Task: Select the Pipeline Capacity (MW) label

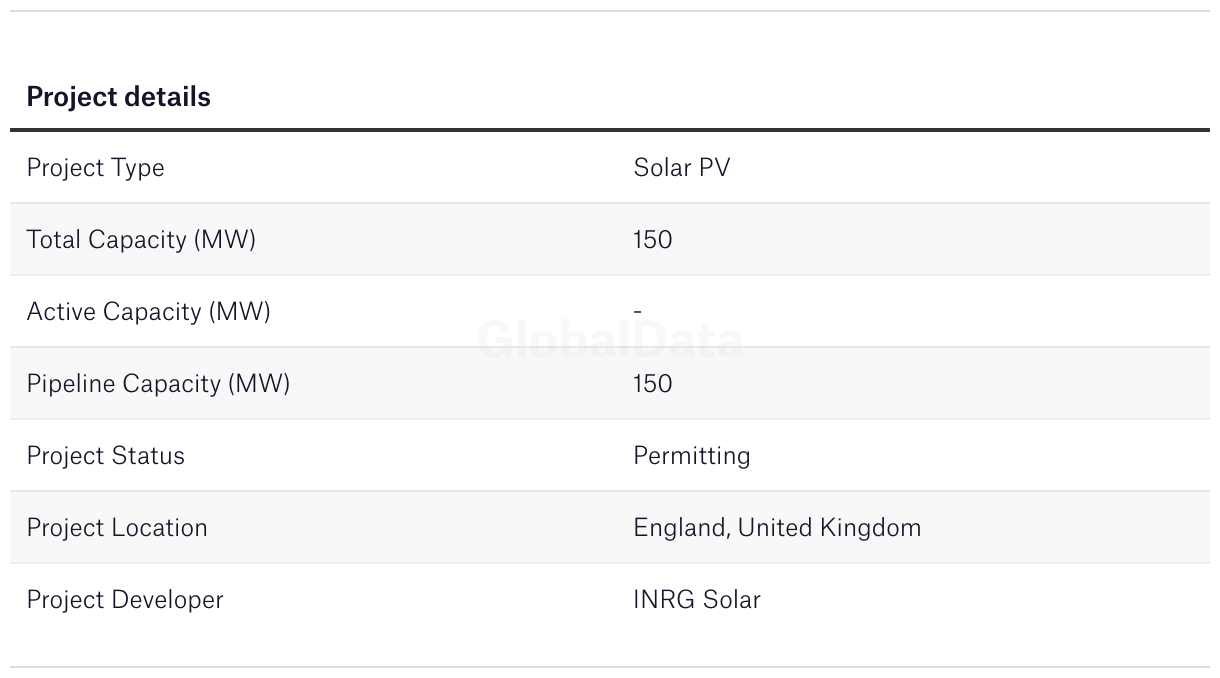Action: tap(158, 384)
